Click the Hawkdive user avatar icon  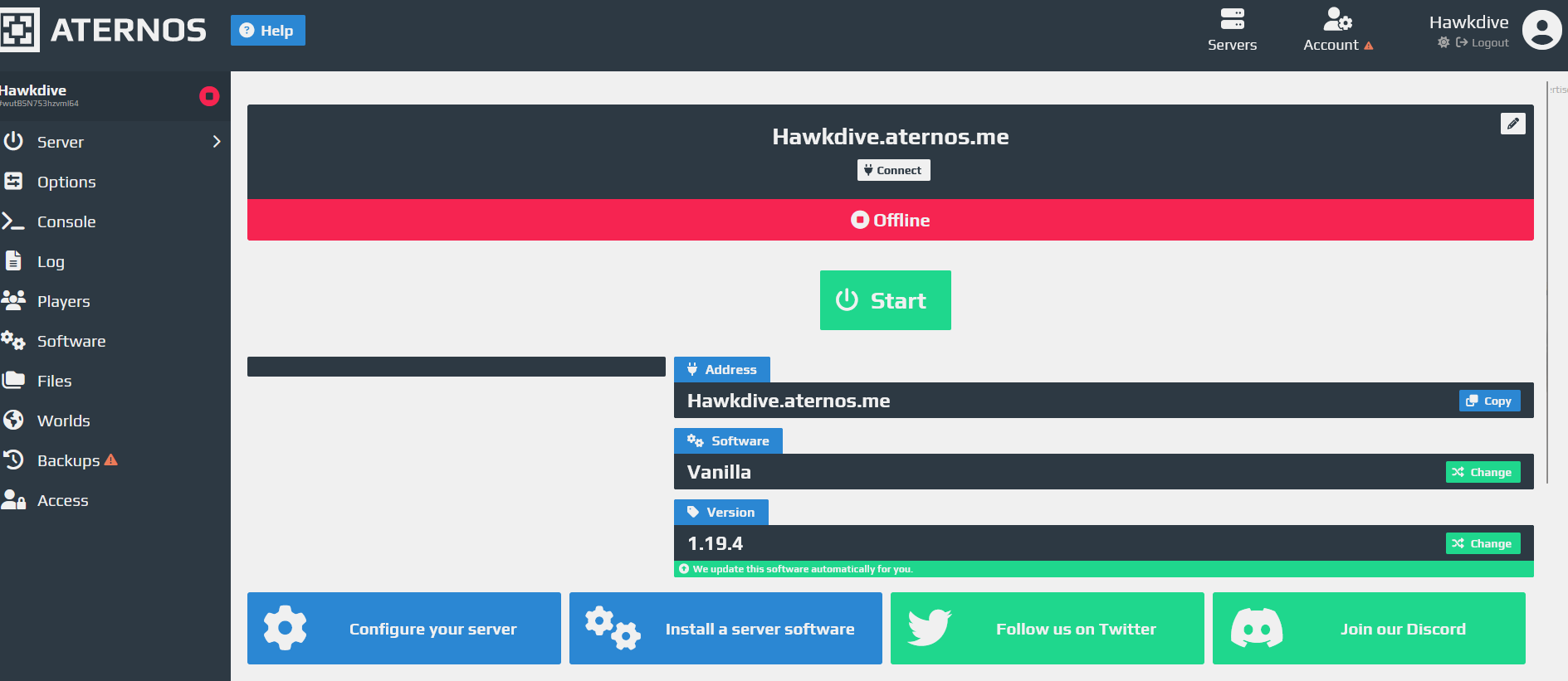tap(1541, 30)
